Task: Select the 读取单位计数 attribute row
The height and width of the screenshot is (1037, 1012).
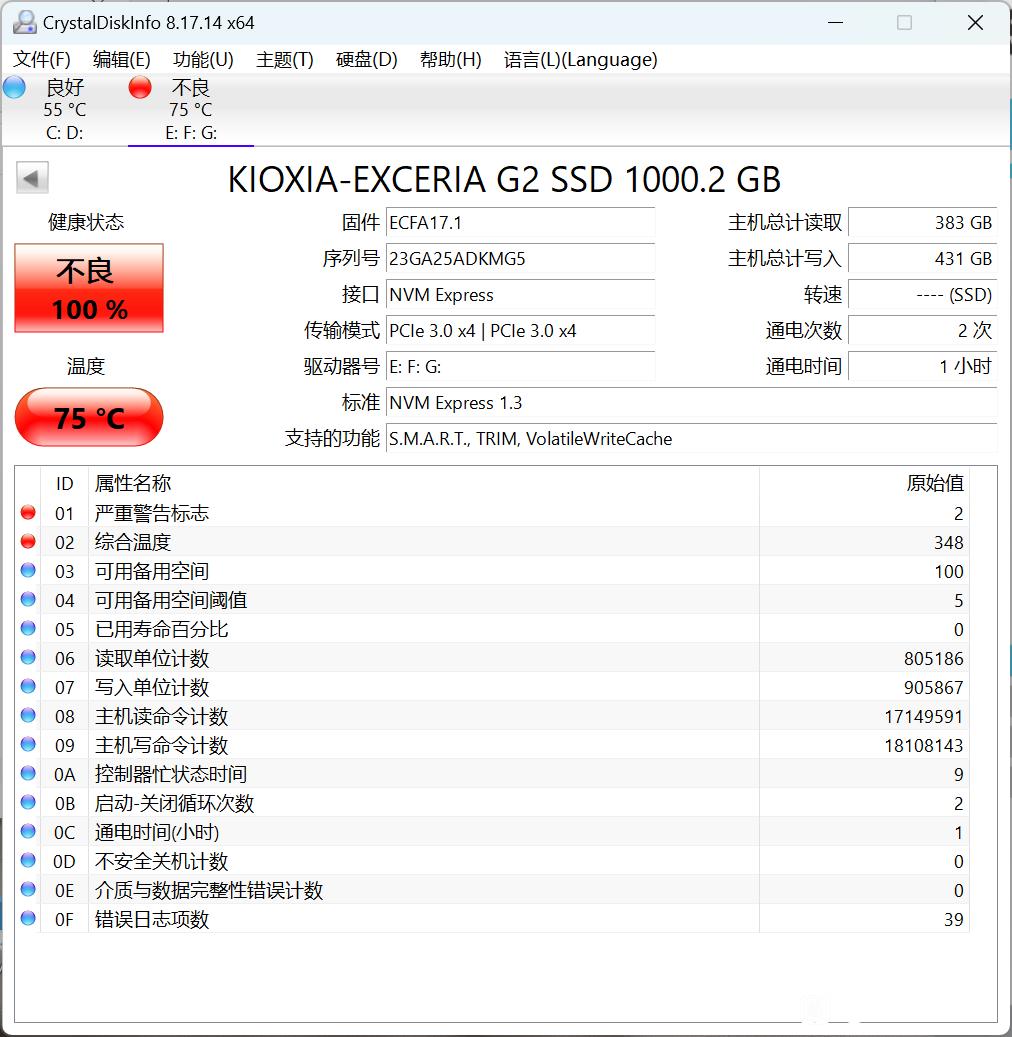Action: pyautogui.click(x=492, y=657)
